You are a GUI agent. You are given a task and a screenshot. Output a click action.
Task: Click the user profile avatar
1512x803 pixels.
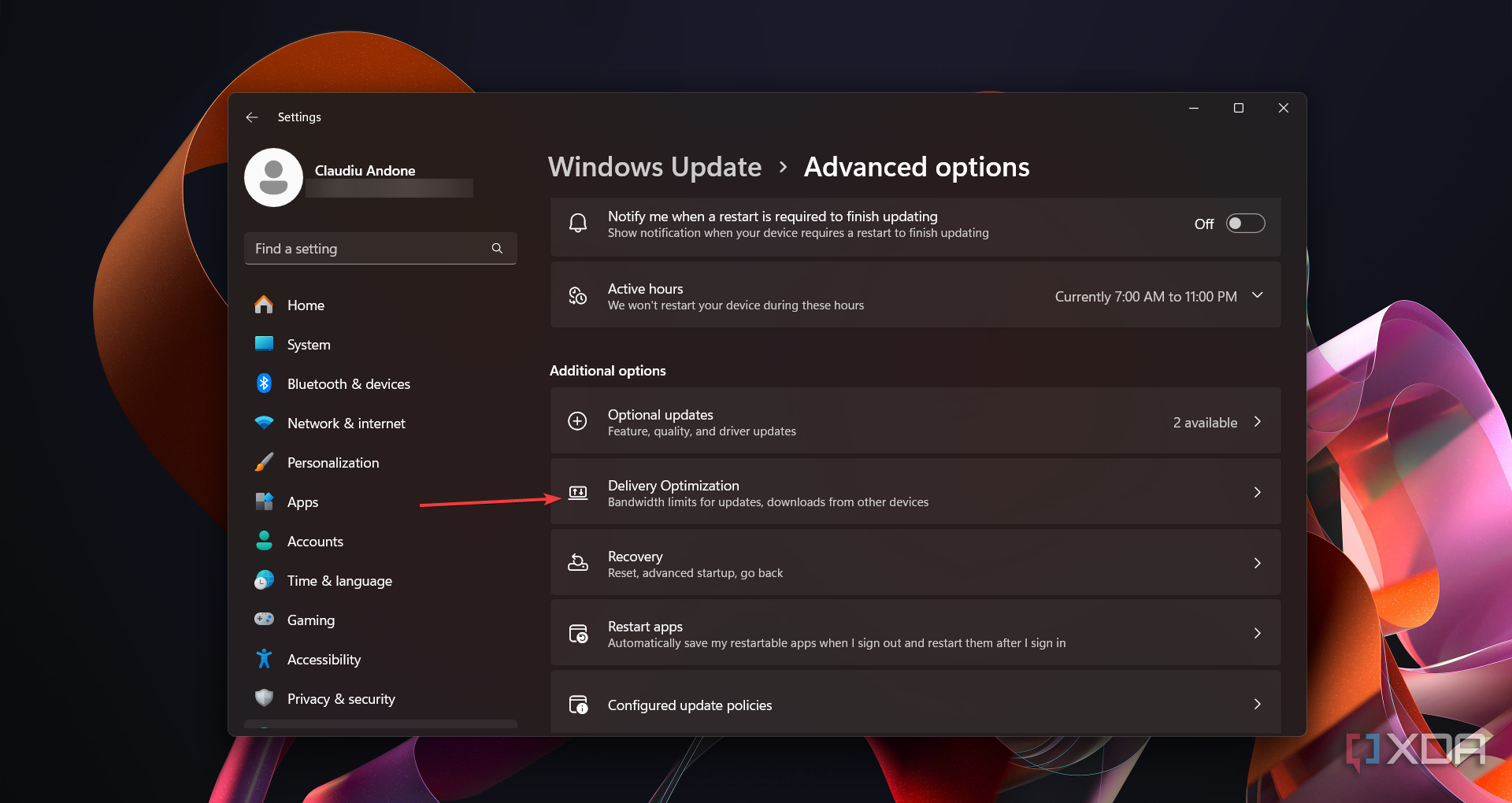coord(273,178)
